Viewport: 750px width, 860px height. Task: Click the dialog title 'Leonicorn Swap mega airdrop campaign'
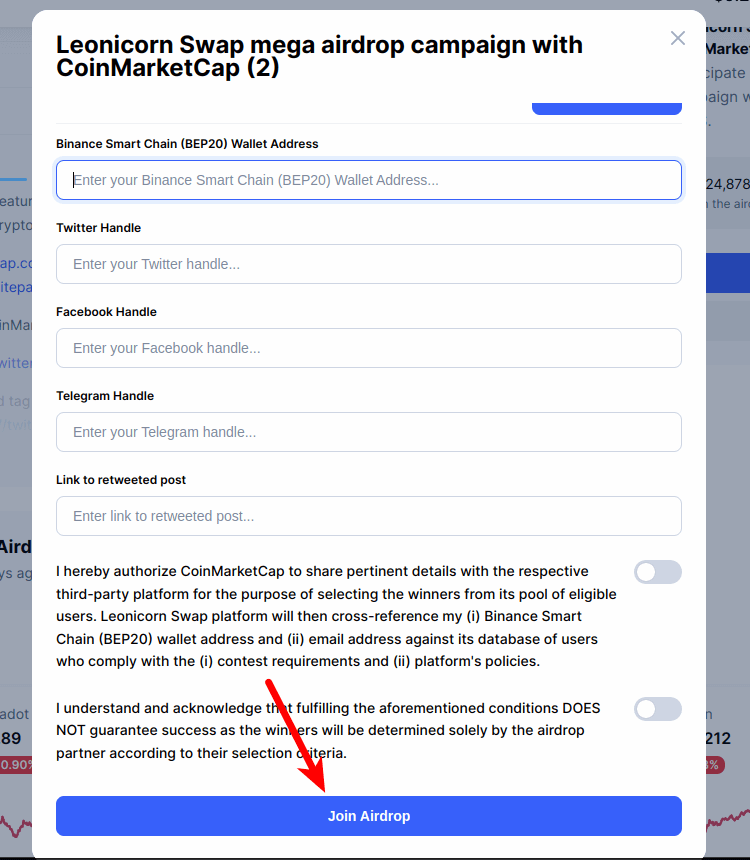[319, 56]
